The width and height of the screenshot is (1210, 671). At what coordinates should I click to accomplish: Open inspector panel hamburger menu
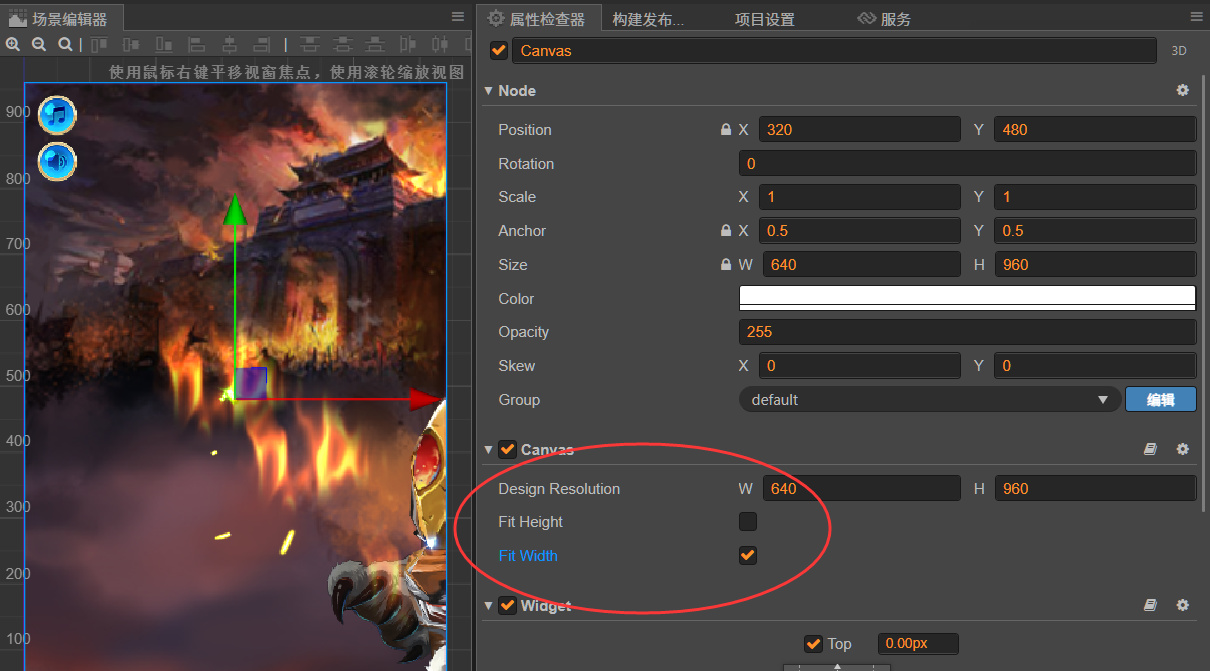pyautogui.click(x=1196, y=17)
